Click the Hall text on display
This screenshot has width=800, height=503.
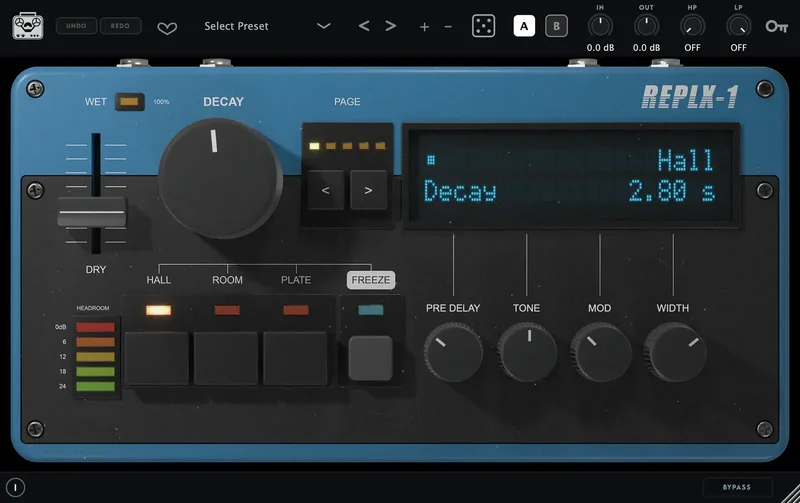click(685, 160)
